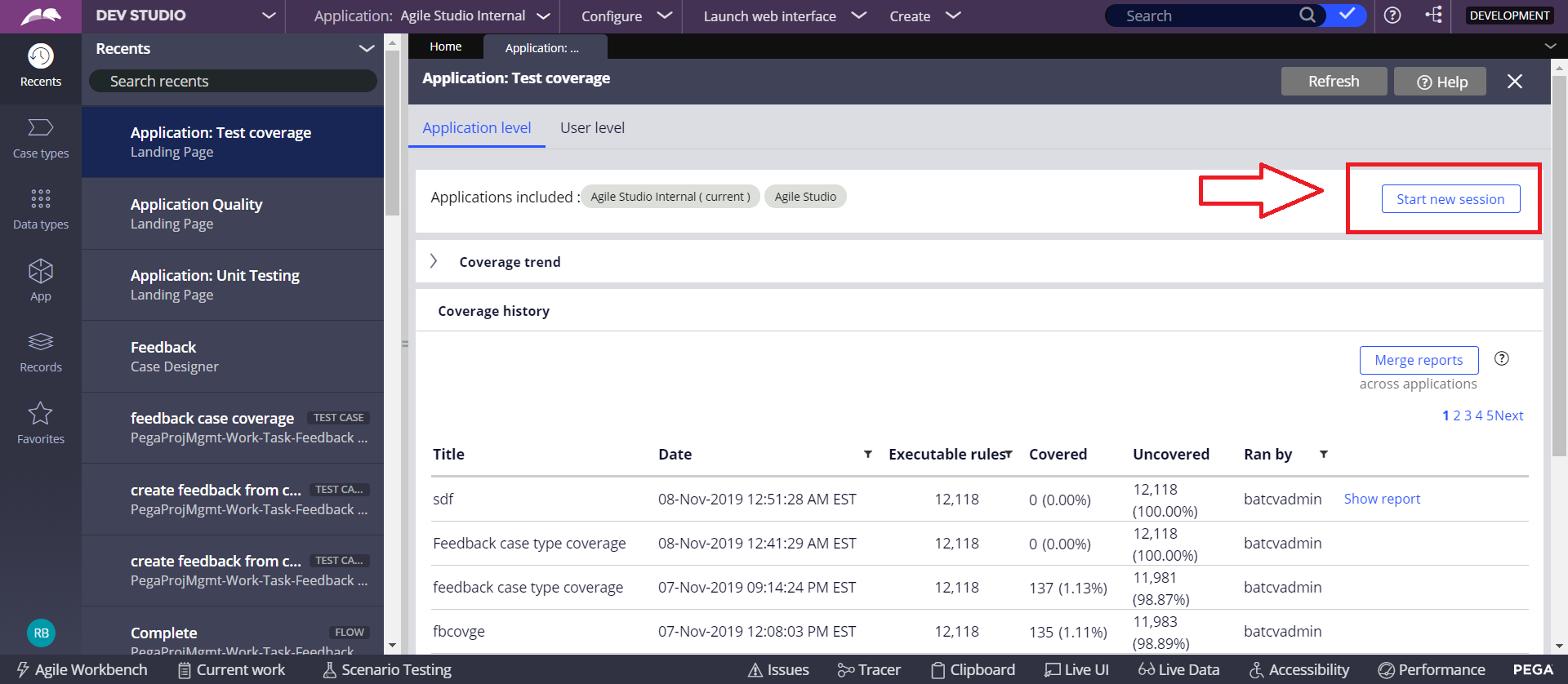Viewport: 1568px width, 684px height.
Task: Open the Accessibility inspector
Action: point(1299,669)
